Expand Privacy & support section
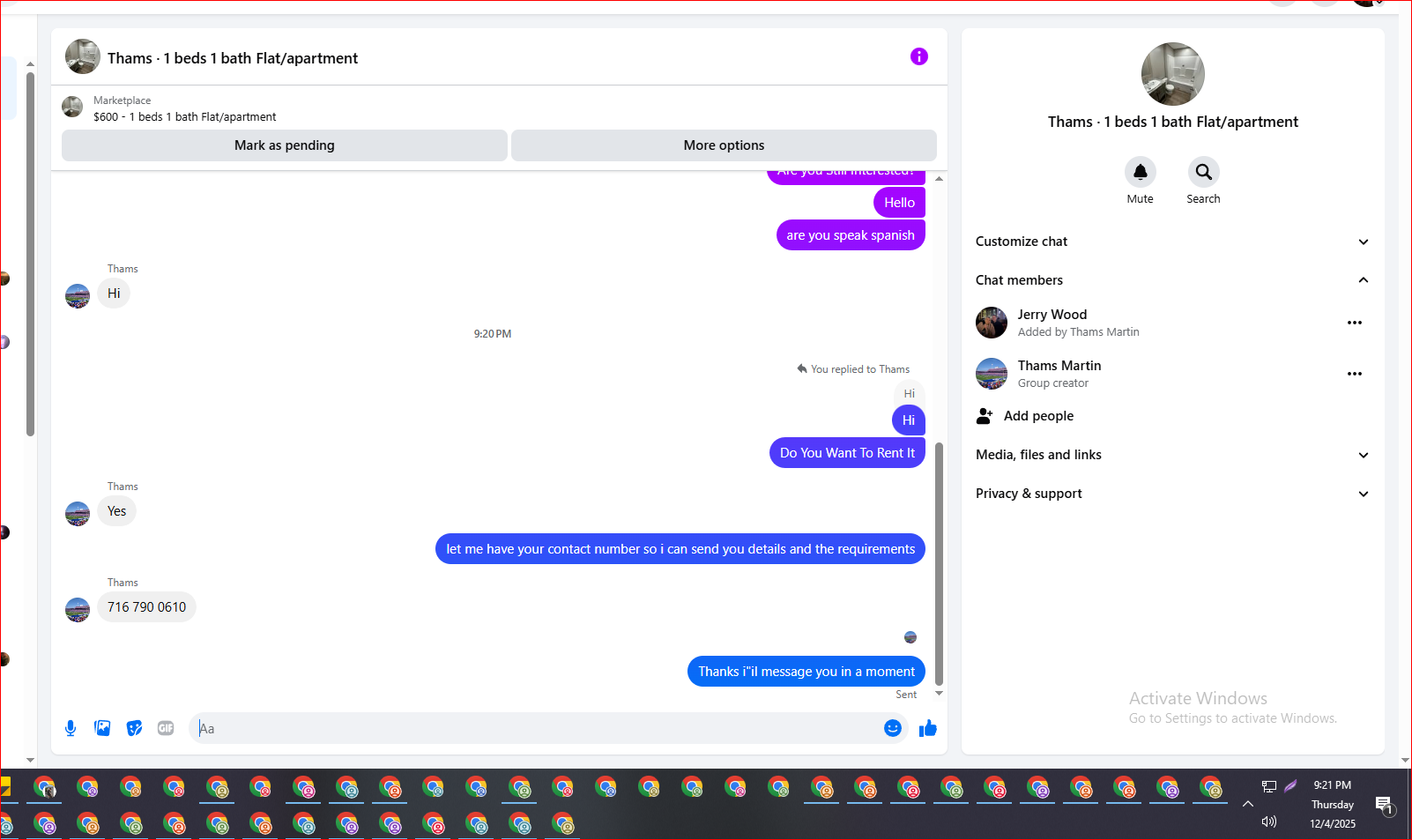 [1172, 494]
